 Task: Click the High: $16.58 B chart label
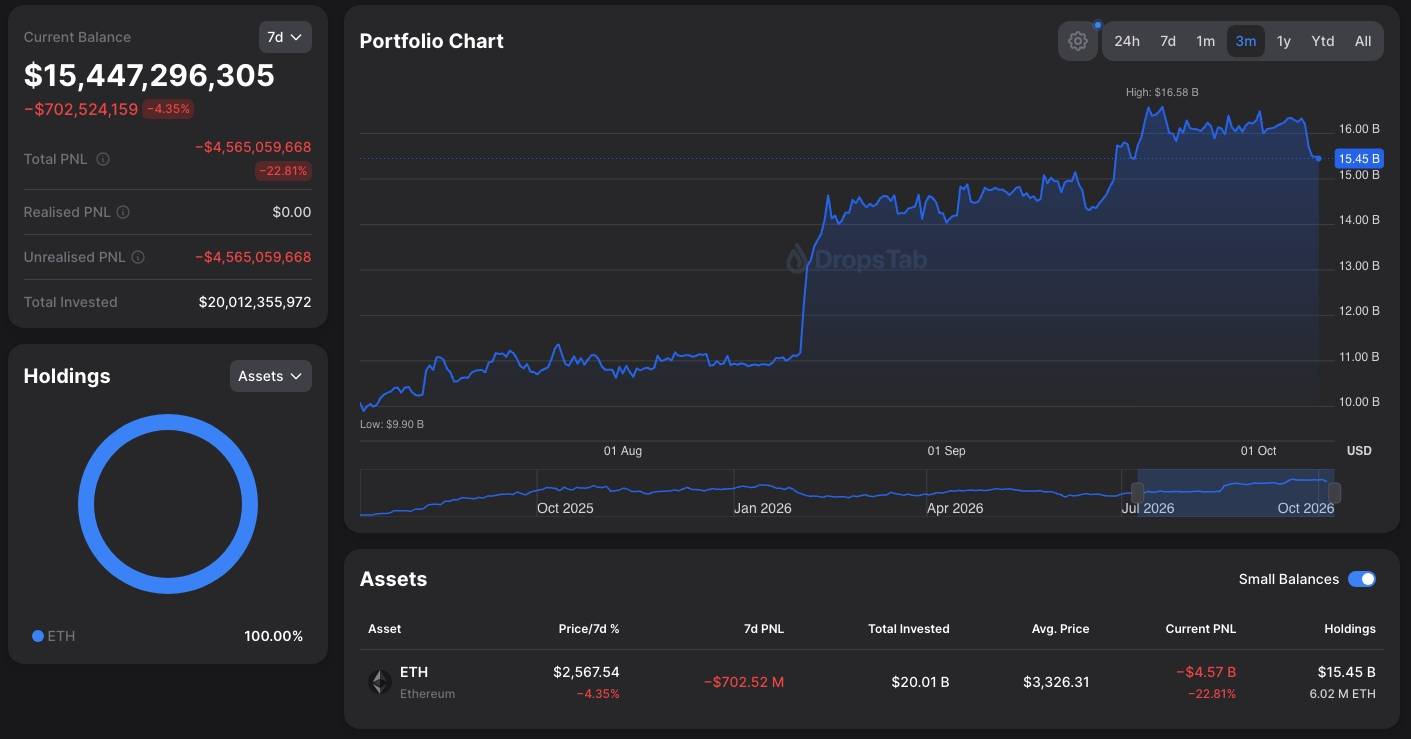point(1162,92)
